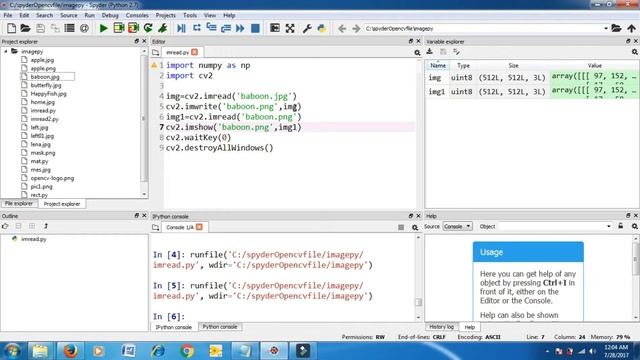Image resolution: width=640 pixels, height=360 pixels.
Task: Open a file with the folder icon
Action: click(x=25, y=28)
